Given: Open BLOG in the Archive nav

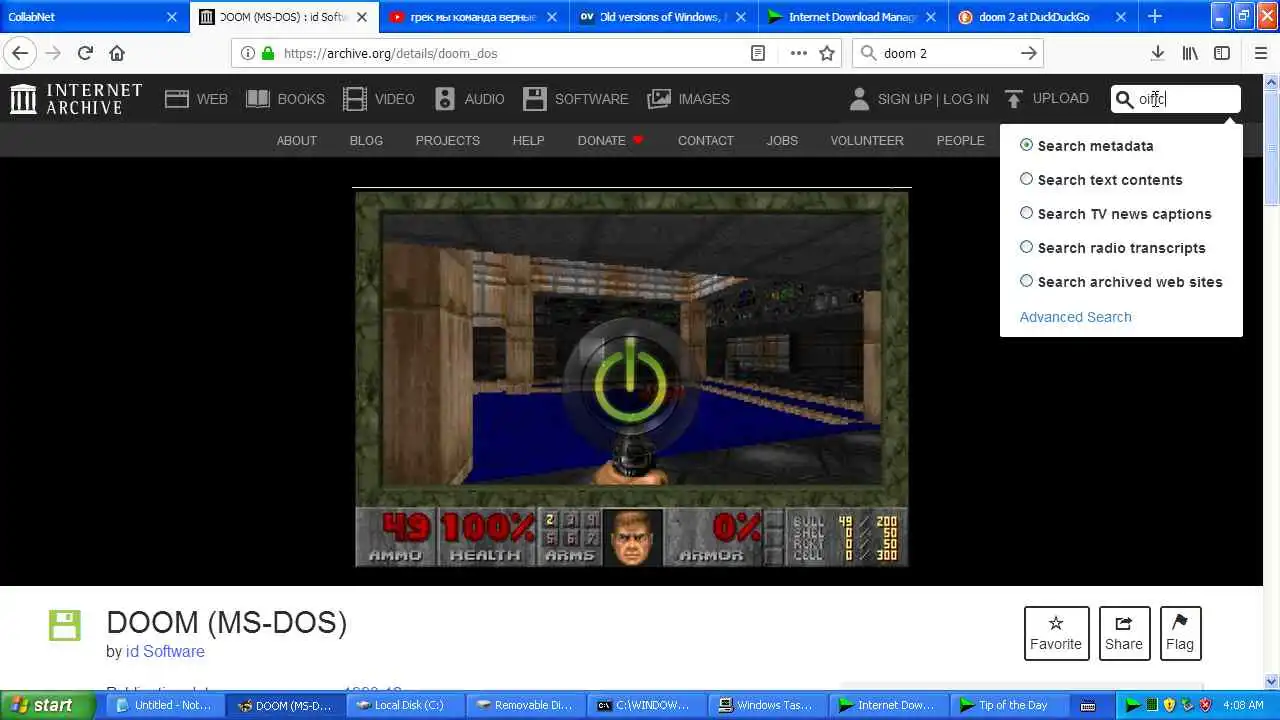Looking at the screenshot, I should point(366,141).
